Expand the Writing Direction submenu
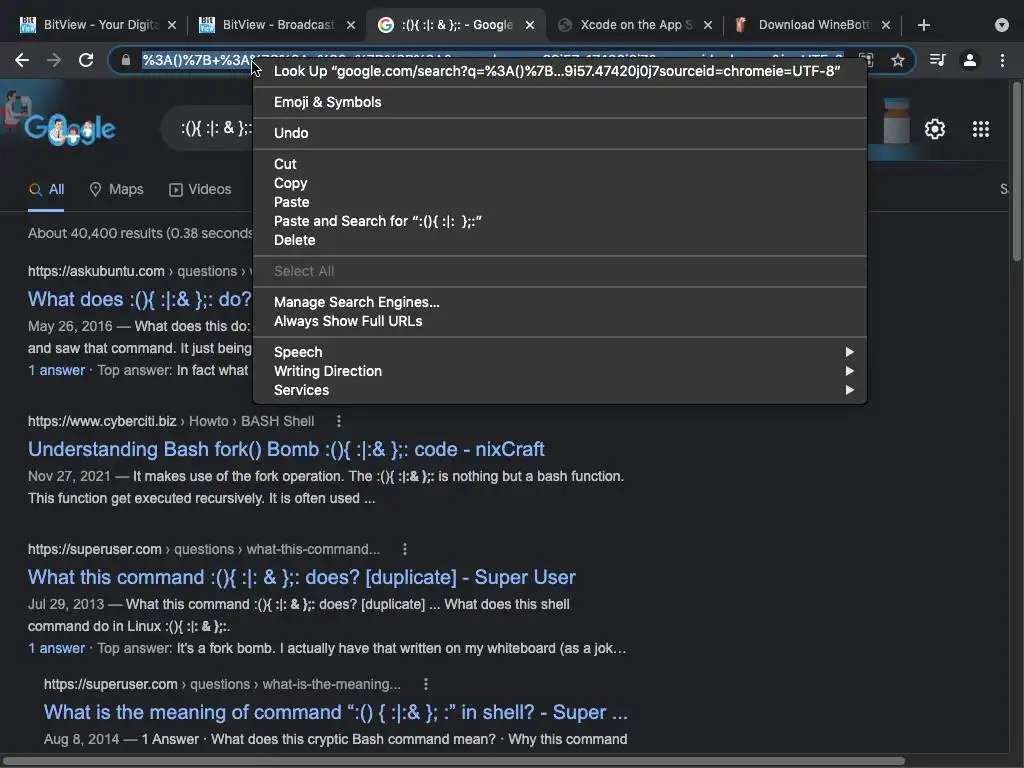 [560, 371]
